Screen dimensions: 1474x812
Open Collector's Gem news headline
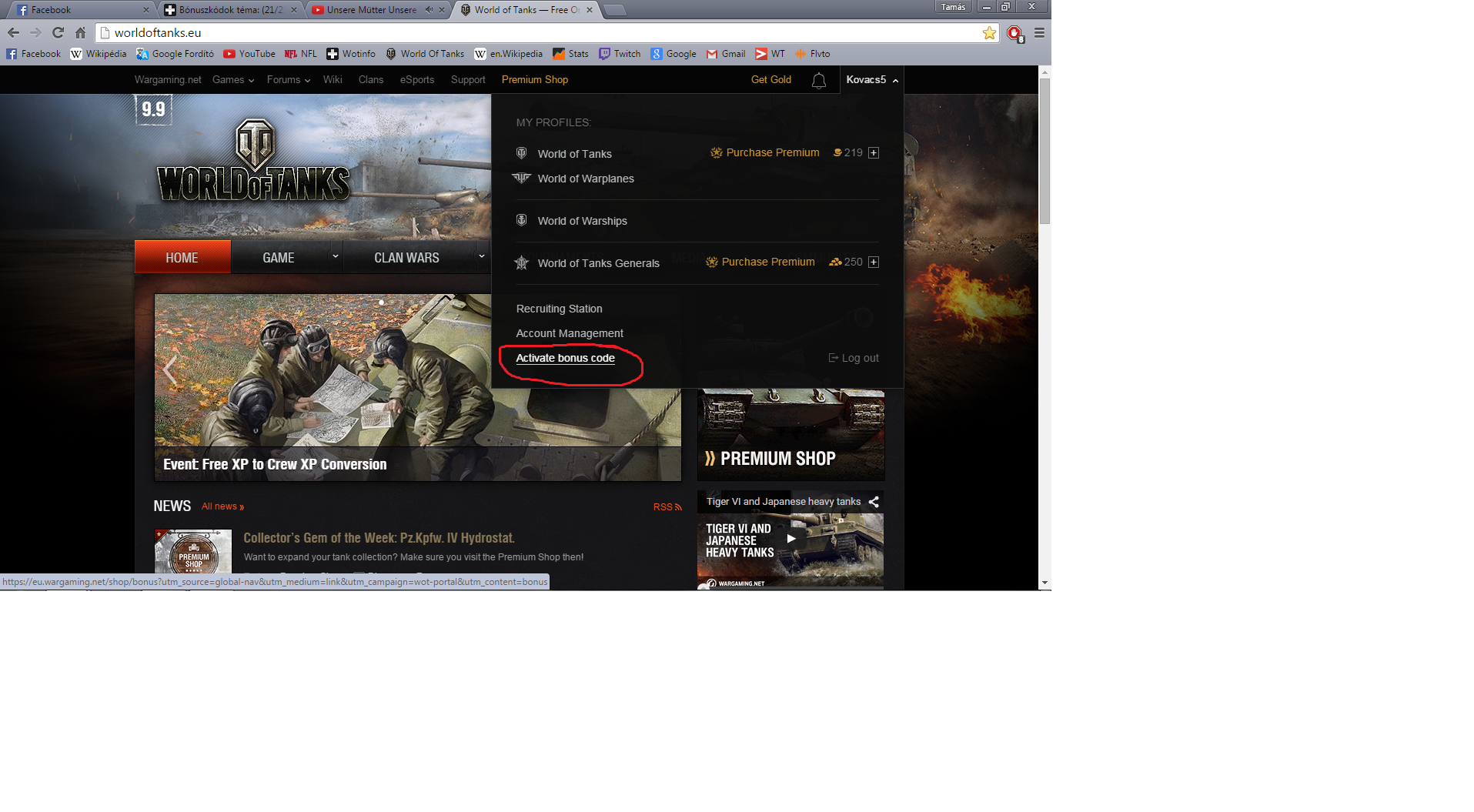(379, 538)
